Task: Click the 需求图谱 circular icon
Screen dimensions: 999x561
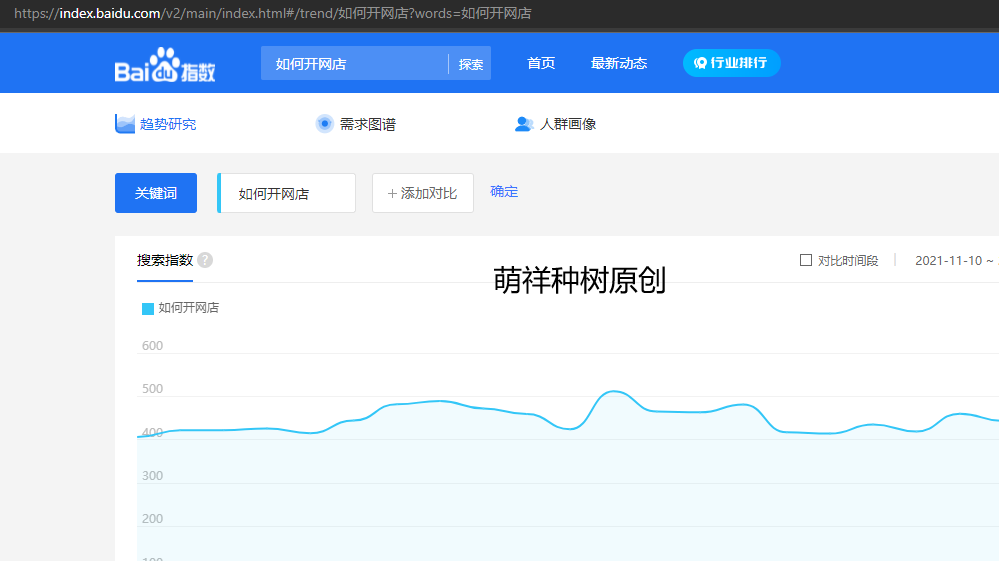Action: (x=324, y=124)
